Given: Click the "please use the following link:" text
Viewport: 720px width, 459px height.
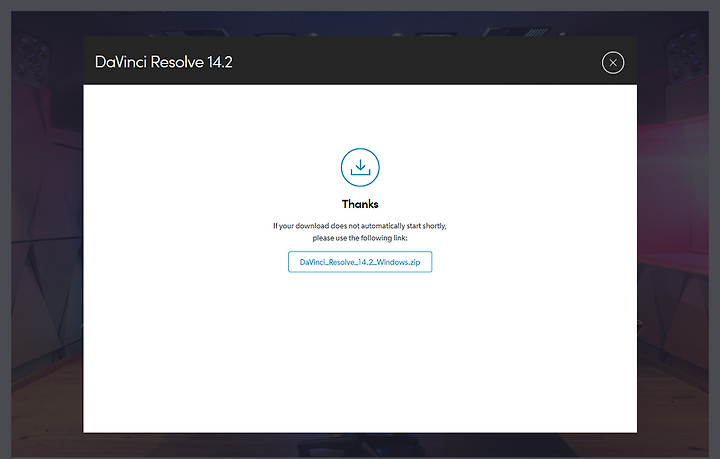Looking at the screenshot, I should click(x=360, y=238).
